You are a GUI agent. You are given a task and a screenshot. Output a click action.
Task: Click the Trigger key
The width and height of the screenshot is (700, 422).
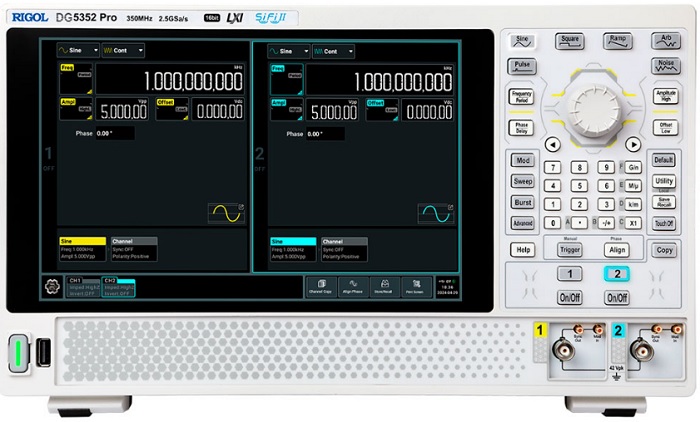click(570, 250)
